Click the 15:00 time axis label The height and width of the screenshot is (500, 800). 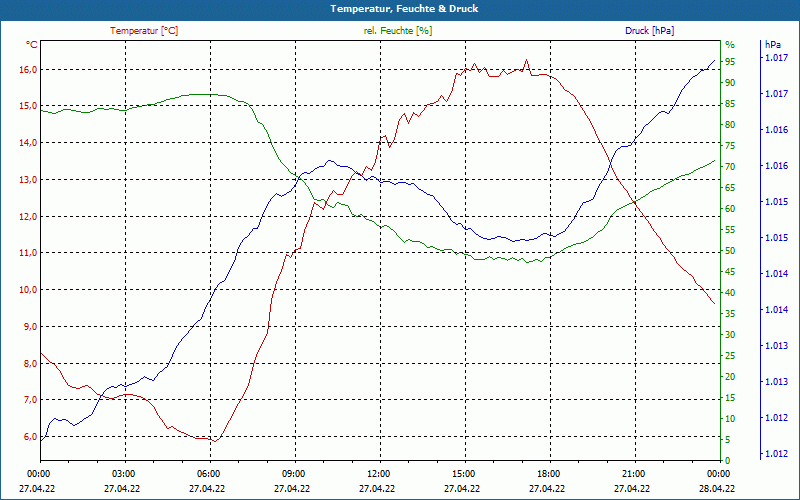pyautogui.click(x=462, y=474)
